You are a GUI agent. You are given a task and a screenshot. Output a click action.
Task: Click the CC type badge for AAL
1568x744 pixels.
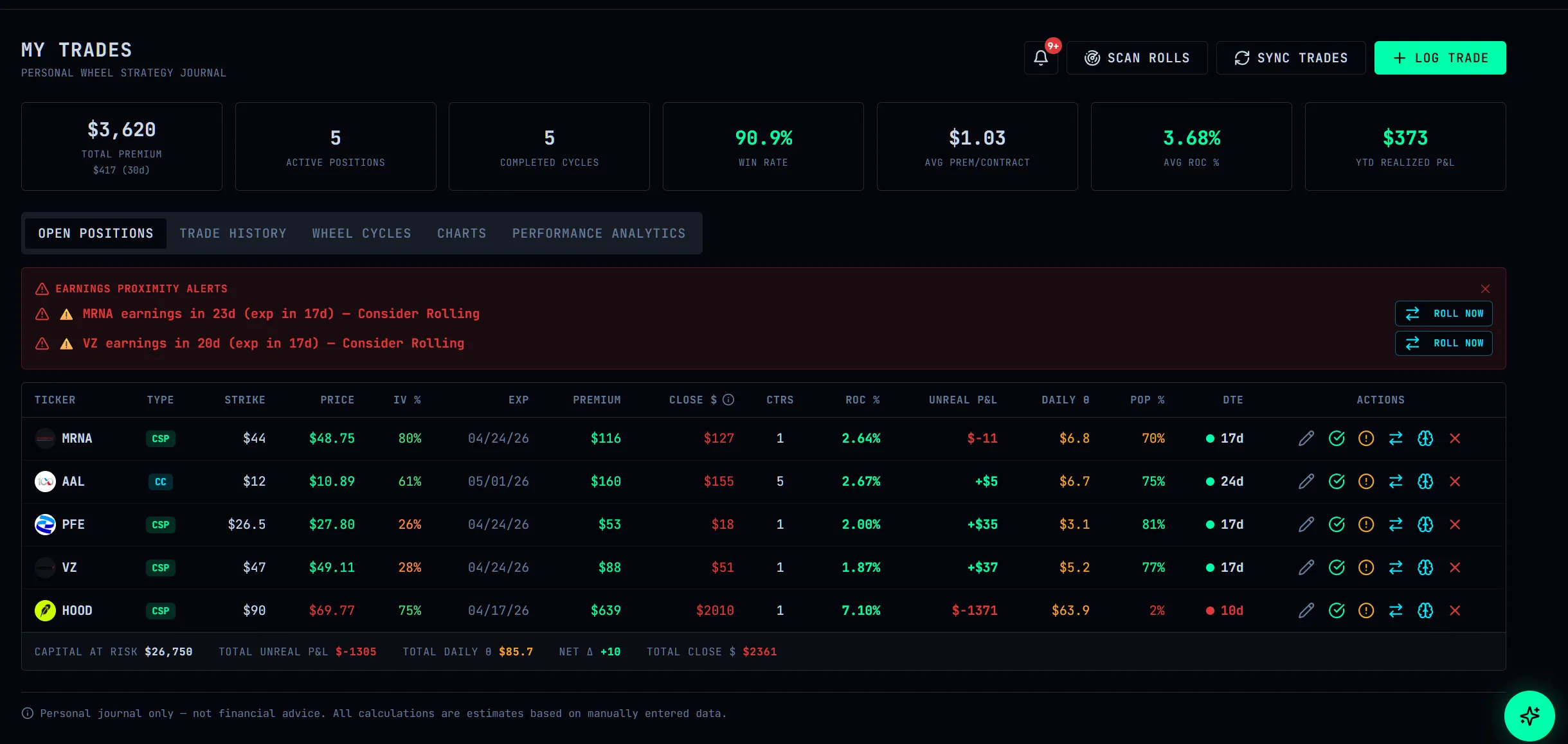pyautogui.click(x=161, y=481)
